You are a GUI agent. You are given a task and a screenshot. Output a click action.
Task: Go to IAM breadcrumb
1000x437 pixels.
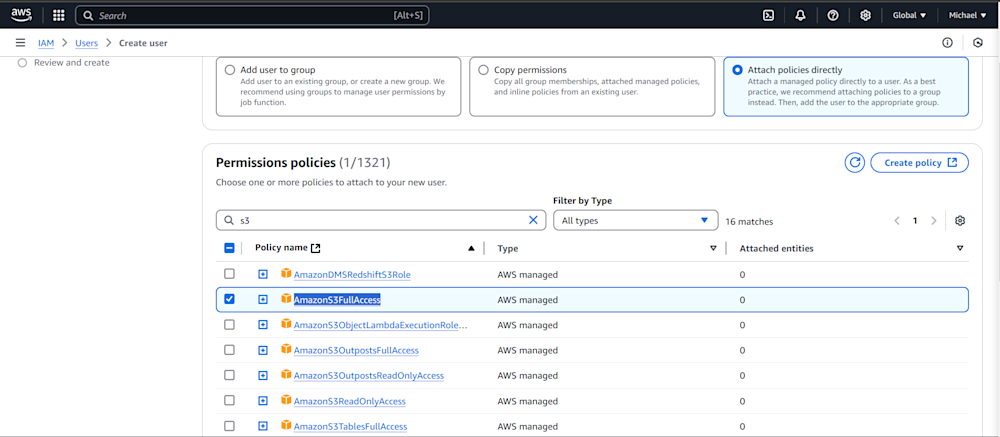pos(46,43)
